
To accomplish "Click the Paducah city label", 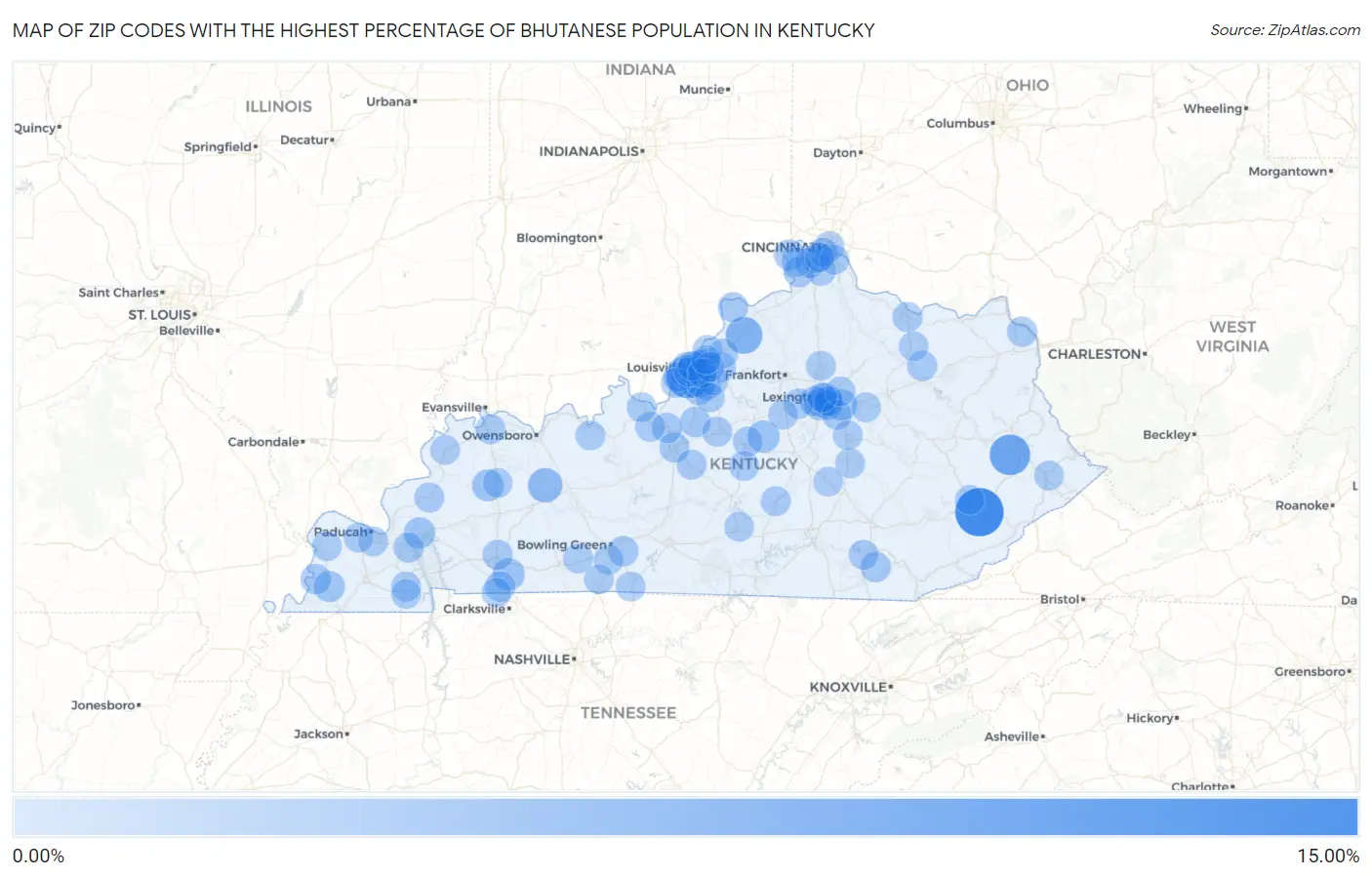I will coord(341,532).
